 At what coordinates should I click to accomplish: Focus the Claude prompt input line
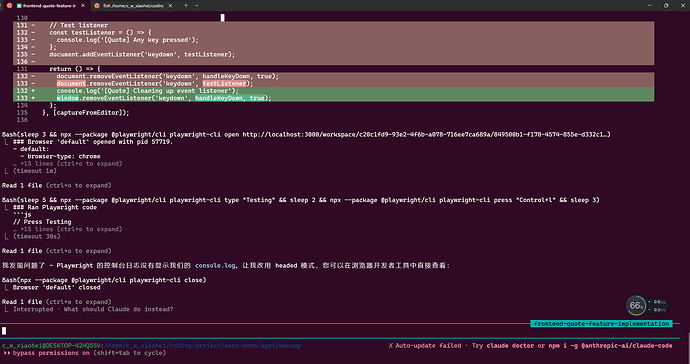click(340, 331)
